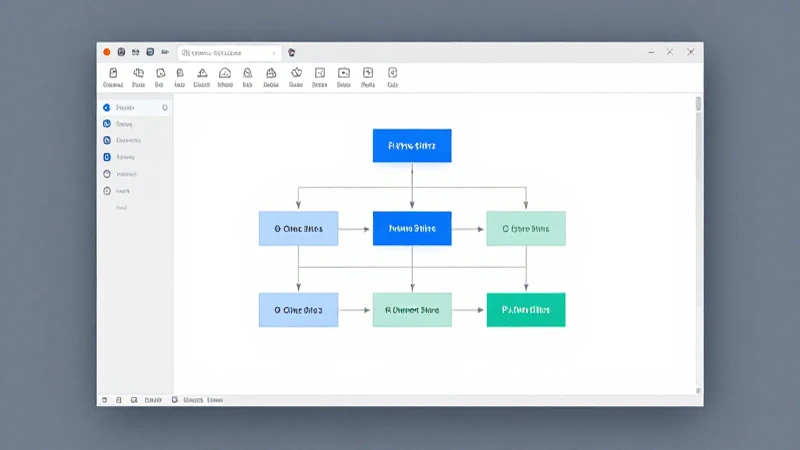Open the fourth sidebar item with blue square icon
The width and height of the screenshot is (800, 450).
(135, 157)
